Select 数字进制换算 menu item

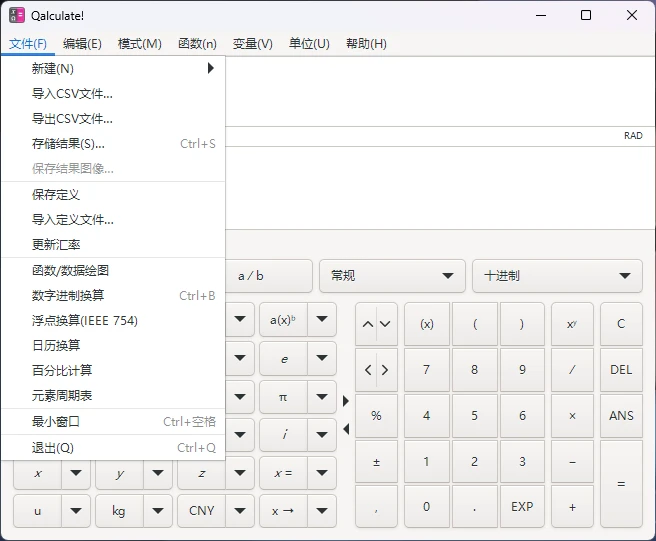pos(113,295)
